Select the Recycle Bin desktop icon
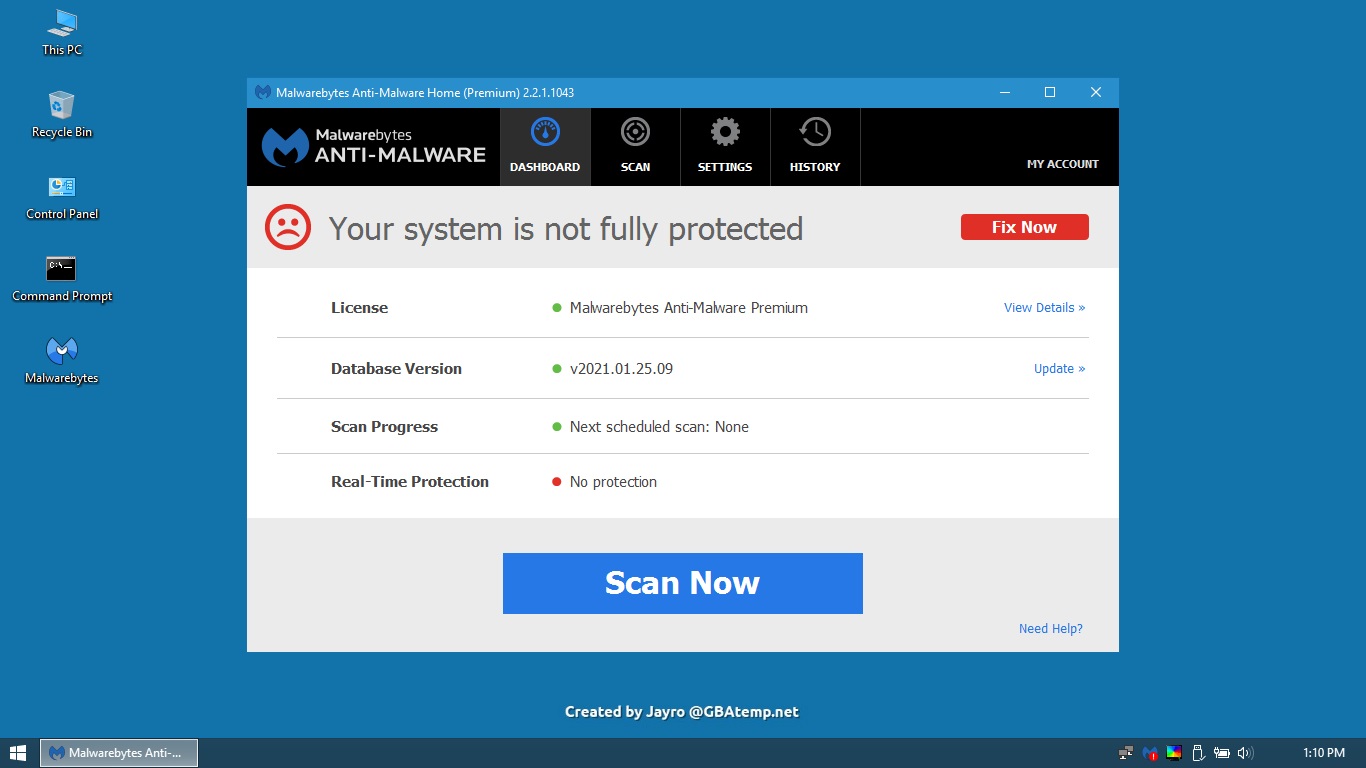The height and width of the screenshot is (768, 1366). 62,114
